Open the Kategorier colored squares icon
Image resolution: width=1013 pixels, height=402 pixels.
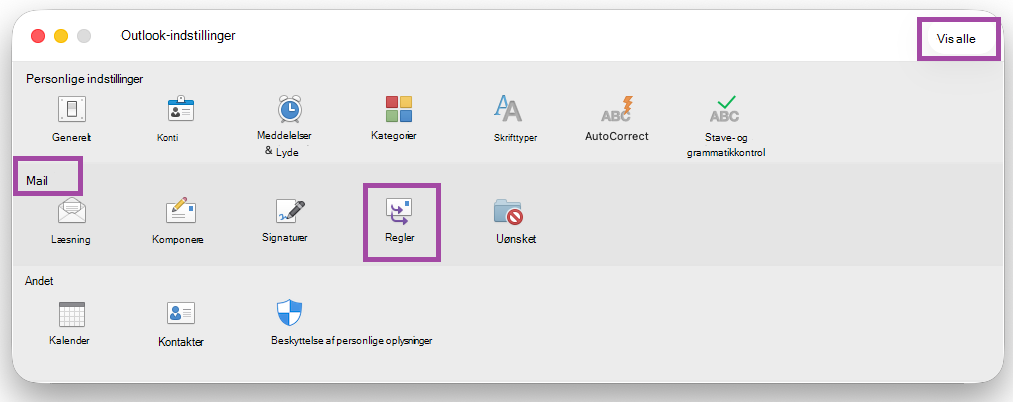[399, 109]
